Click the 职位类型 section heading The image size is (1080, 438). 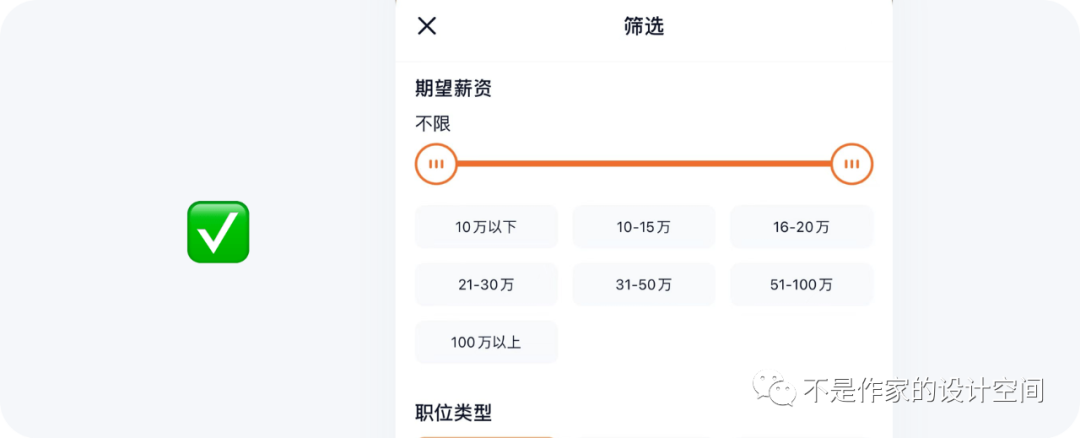453,412
